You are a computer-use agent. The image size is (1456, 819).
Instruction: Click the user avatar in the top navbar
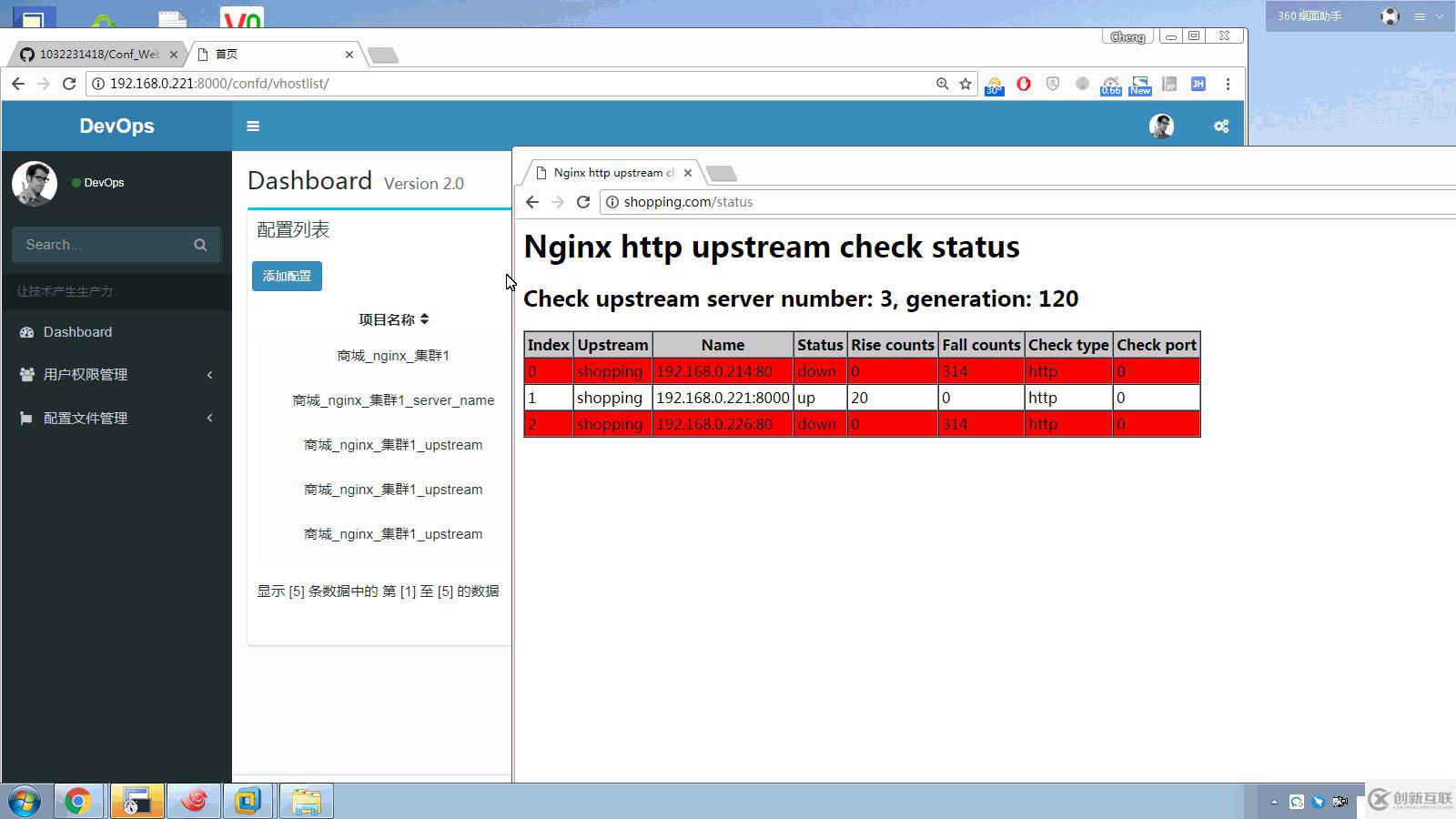tap(1161, 126)
